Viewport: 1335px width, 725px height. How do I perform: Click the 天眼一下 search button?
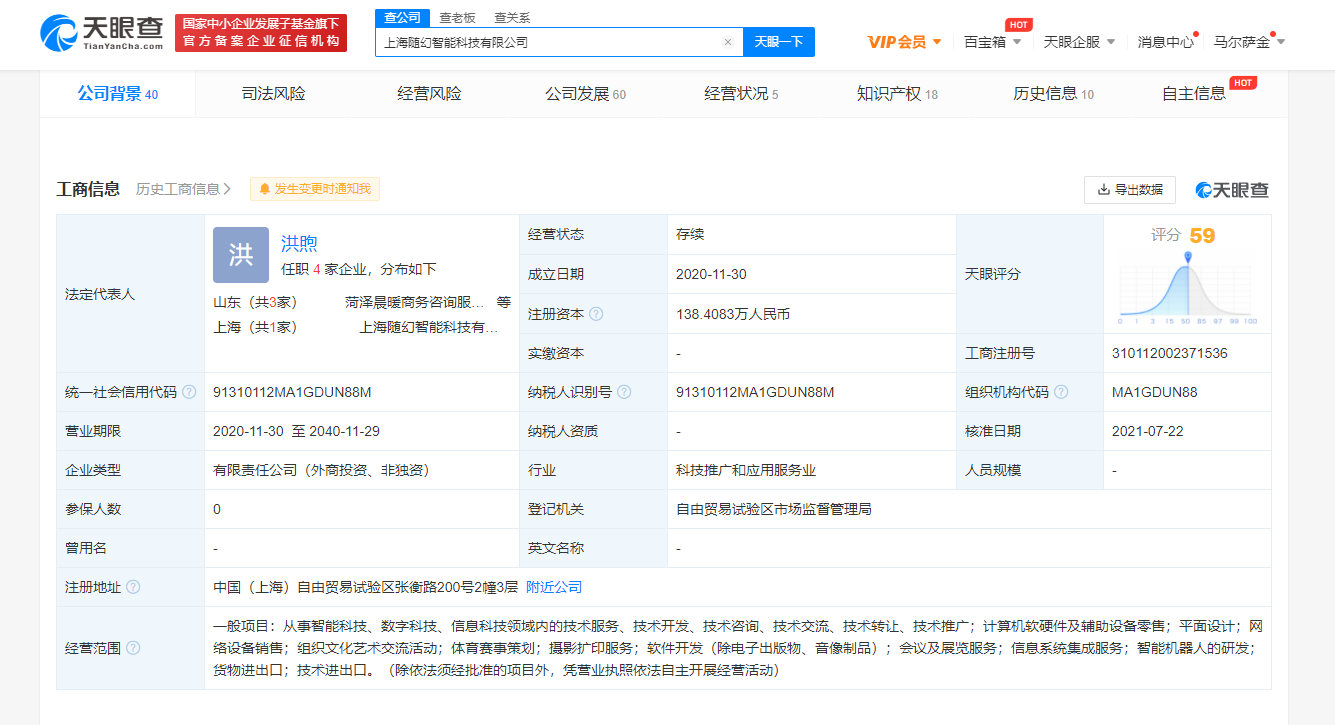pyautogui.click(x=778, y=42)
